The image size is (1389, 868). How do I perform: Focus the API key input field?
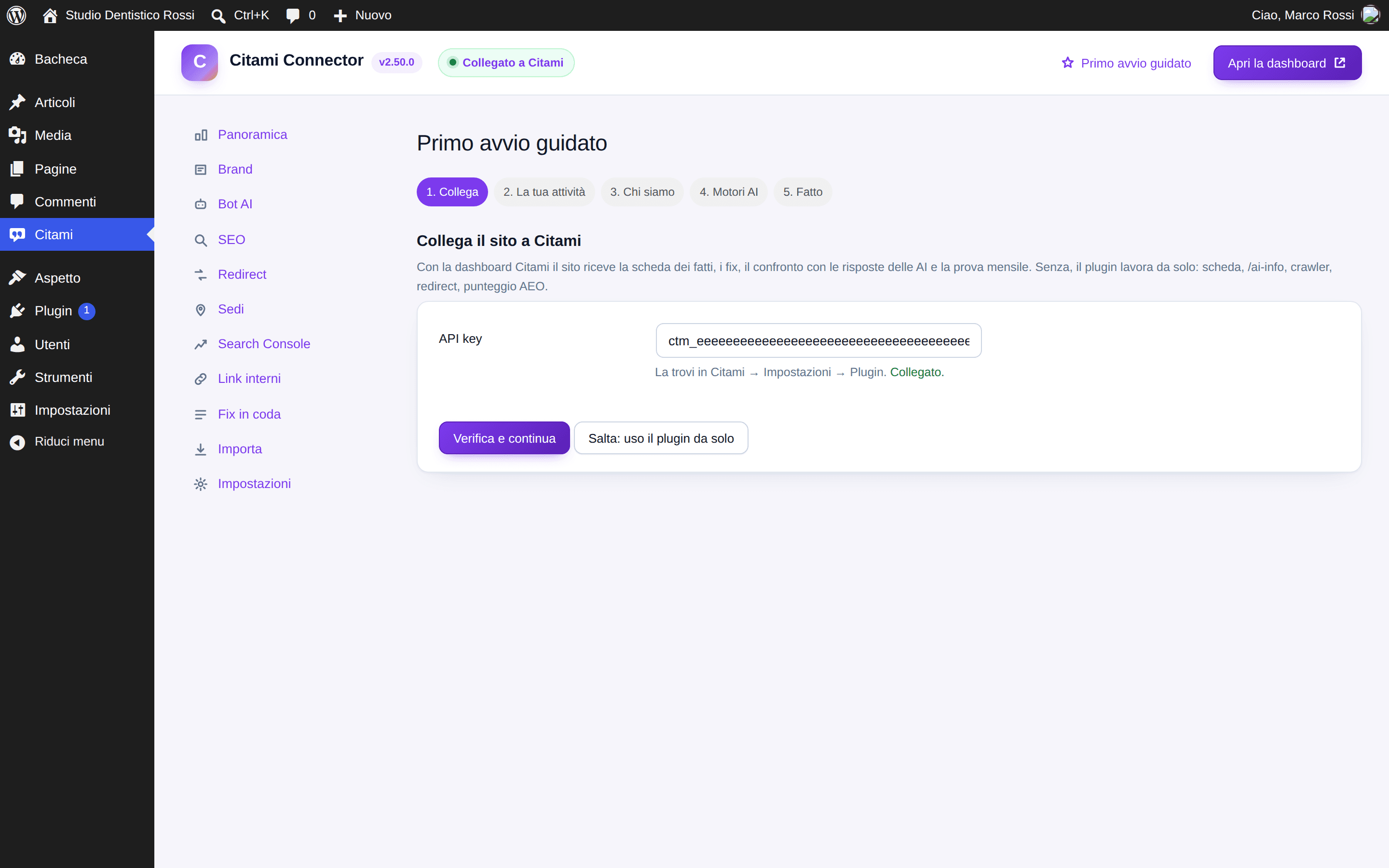pyautogui.click(x=818, y=340)
